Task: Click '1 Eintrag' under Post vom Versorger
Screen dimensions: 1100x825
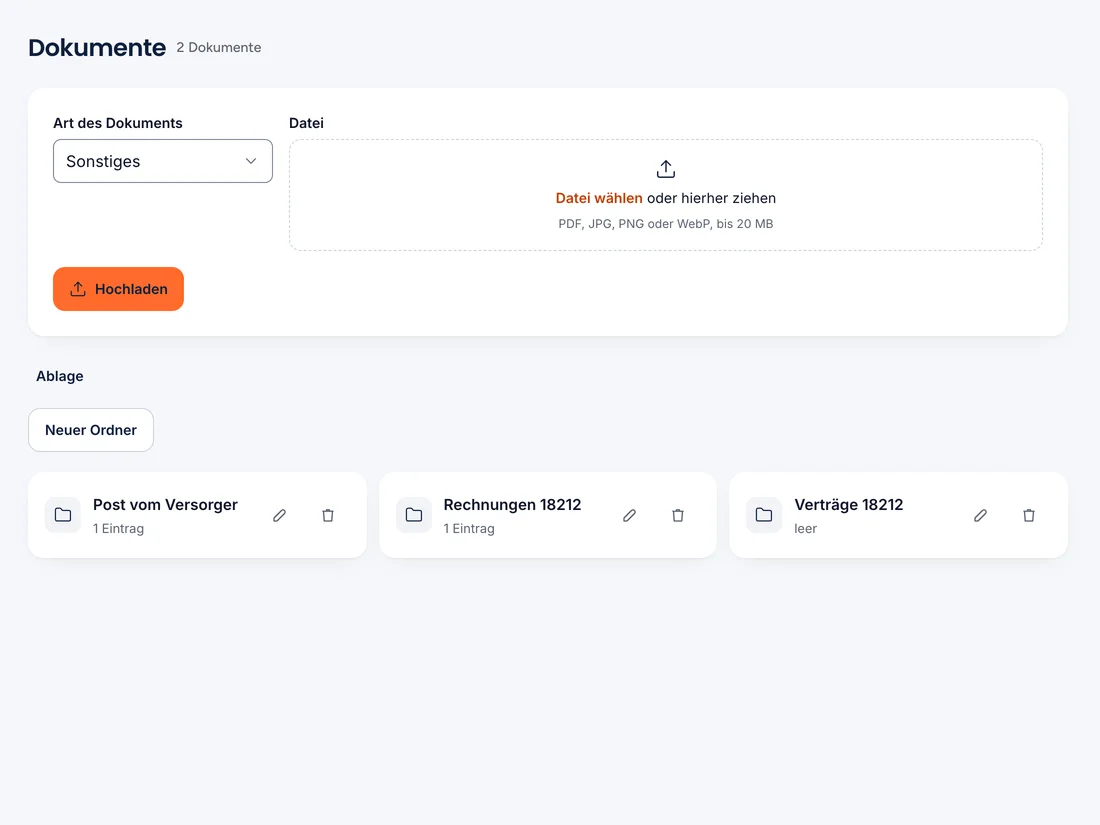Action: pos(119,528)
